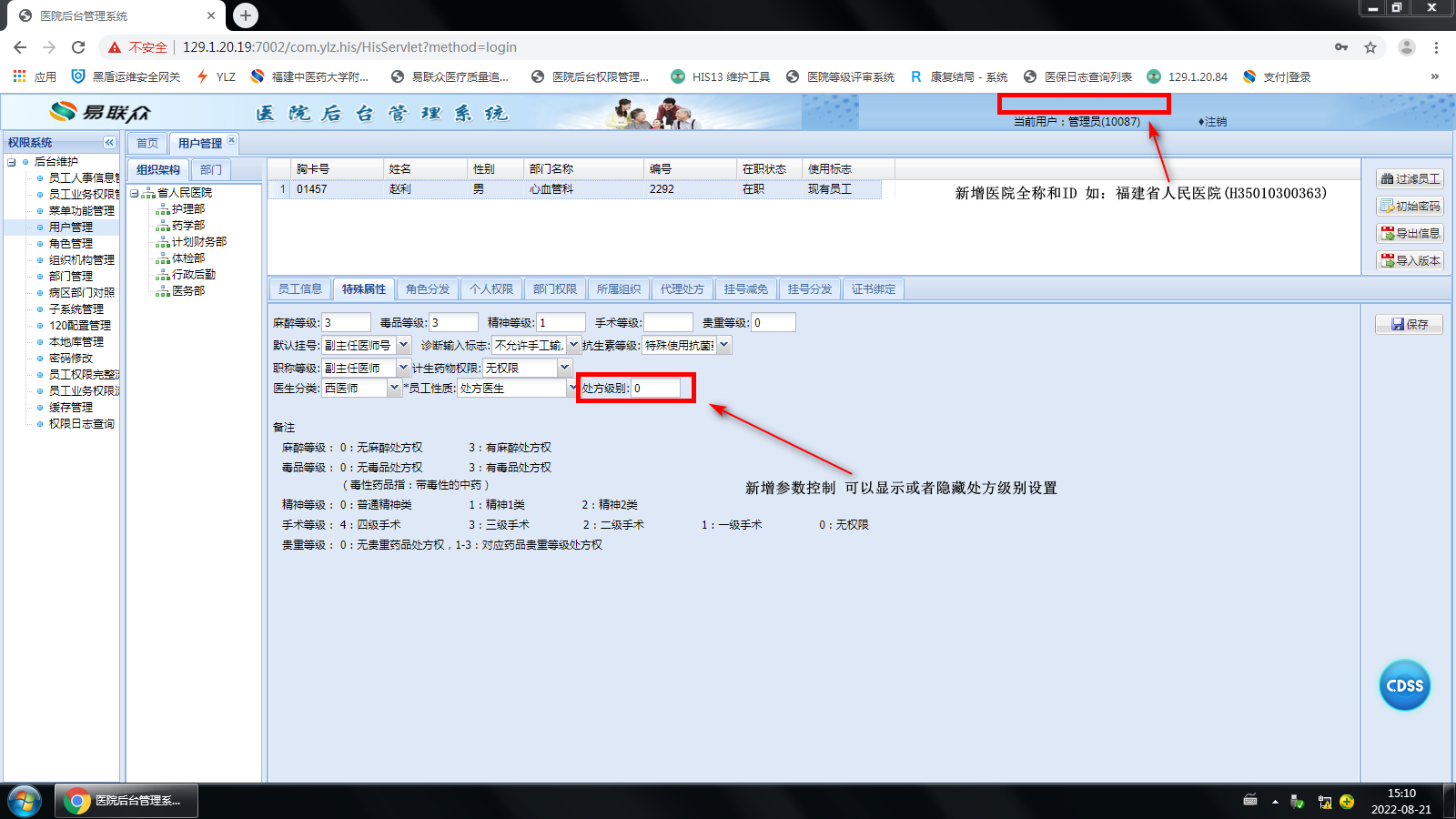Click the CDSS floating round icon
This screenshot has height=819, width=1456.
1404,685
